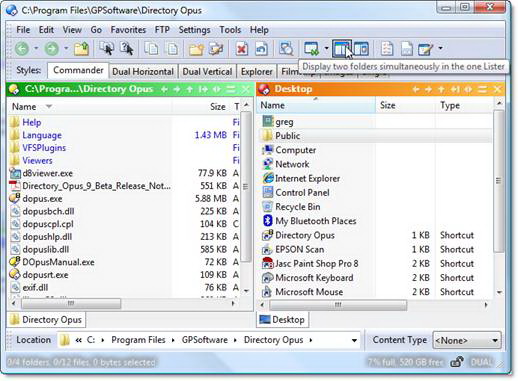Click right pane horizontal scrollbar thumb
518x381 pixels.
coord(338,305)
